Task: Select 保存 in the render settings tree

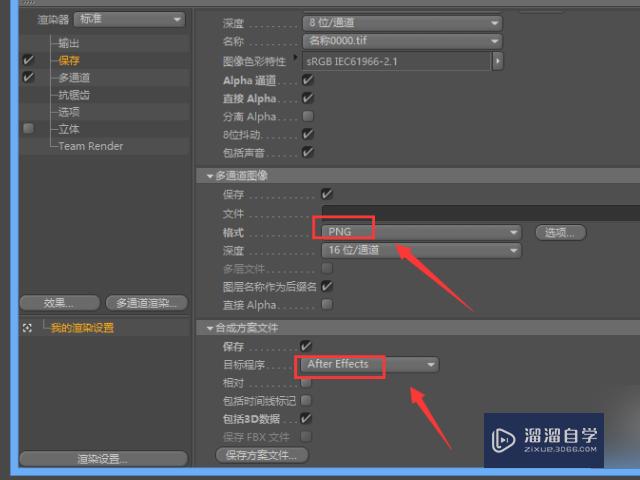Action: (69, 60)
